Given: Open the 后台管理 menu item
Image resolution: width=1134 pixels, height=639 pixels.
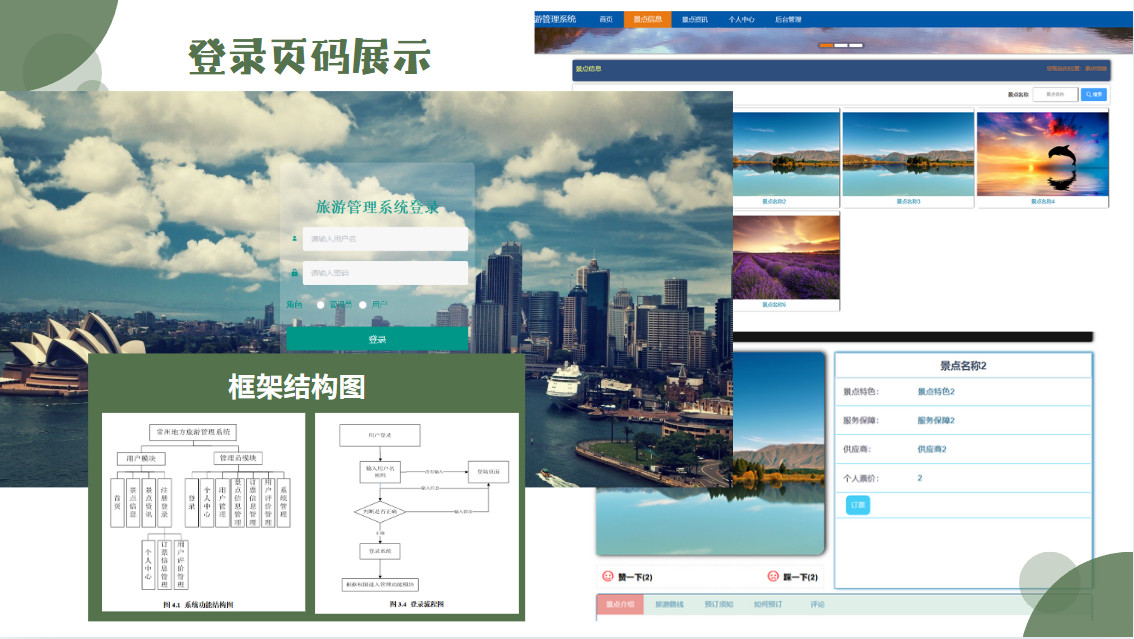Looking at the screenshot, I should coord(788,20).
